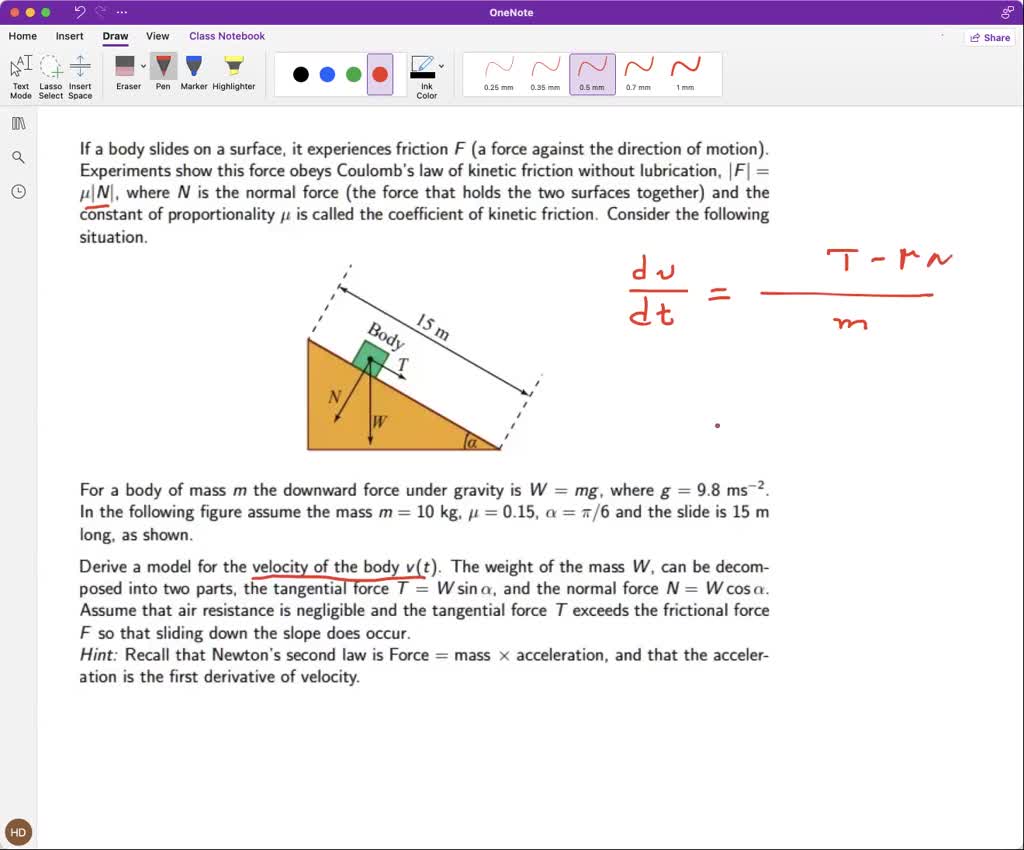Open the Class Notebook tab
1024x850 pixels.
click(227, 36)
